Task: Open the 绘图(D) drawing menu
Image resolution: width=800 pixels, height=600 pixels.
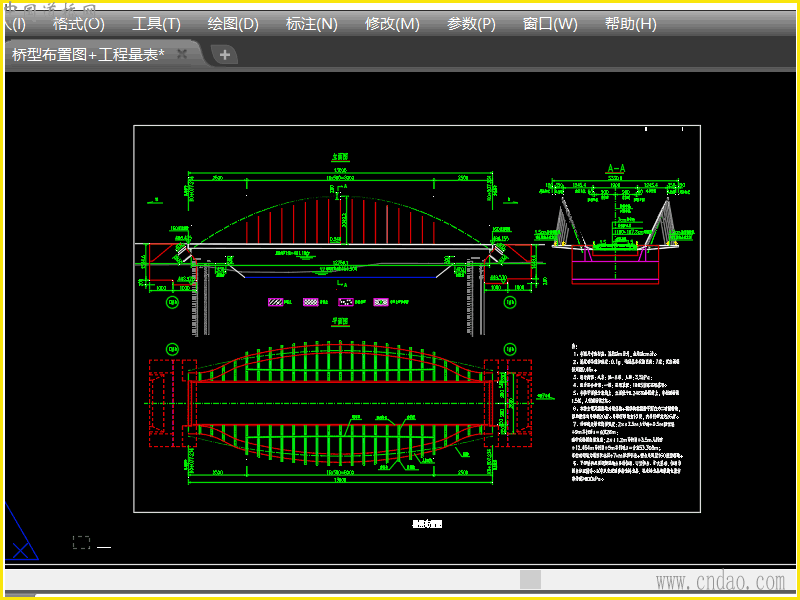Action: [x=232, y=24]
